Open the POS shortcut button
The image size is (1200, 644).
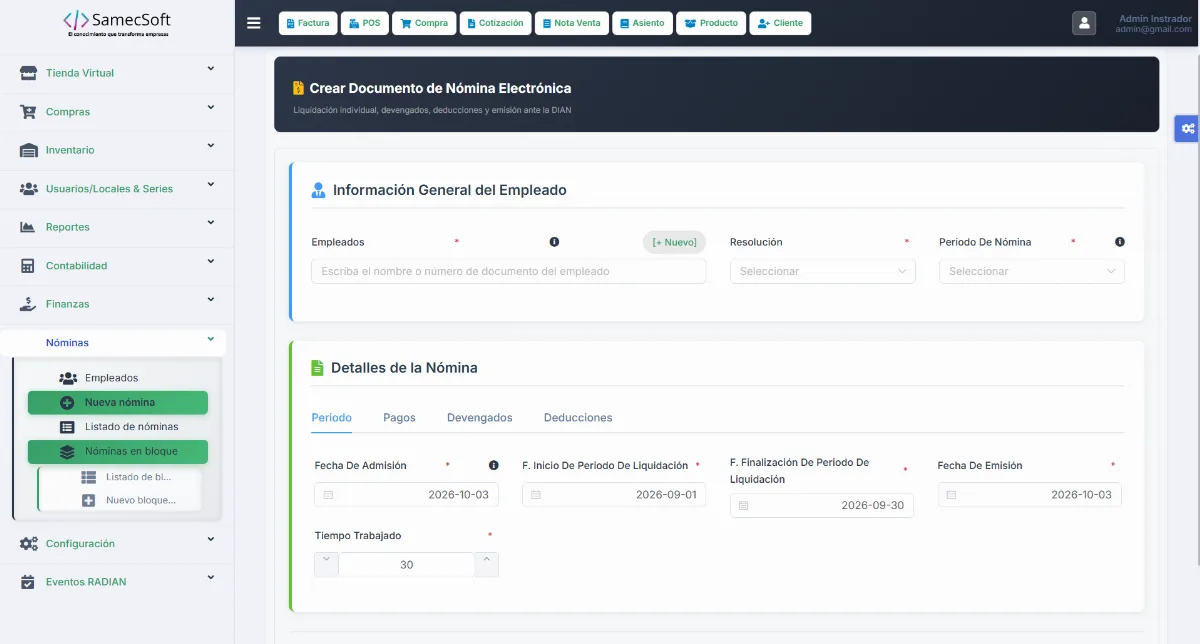click(364, 23)
